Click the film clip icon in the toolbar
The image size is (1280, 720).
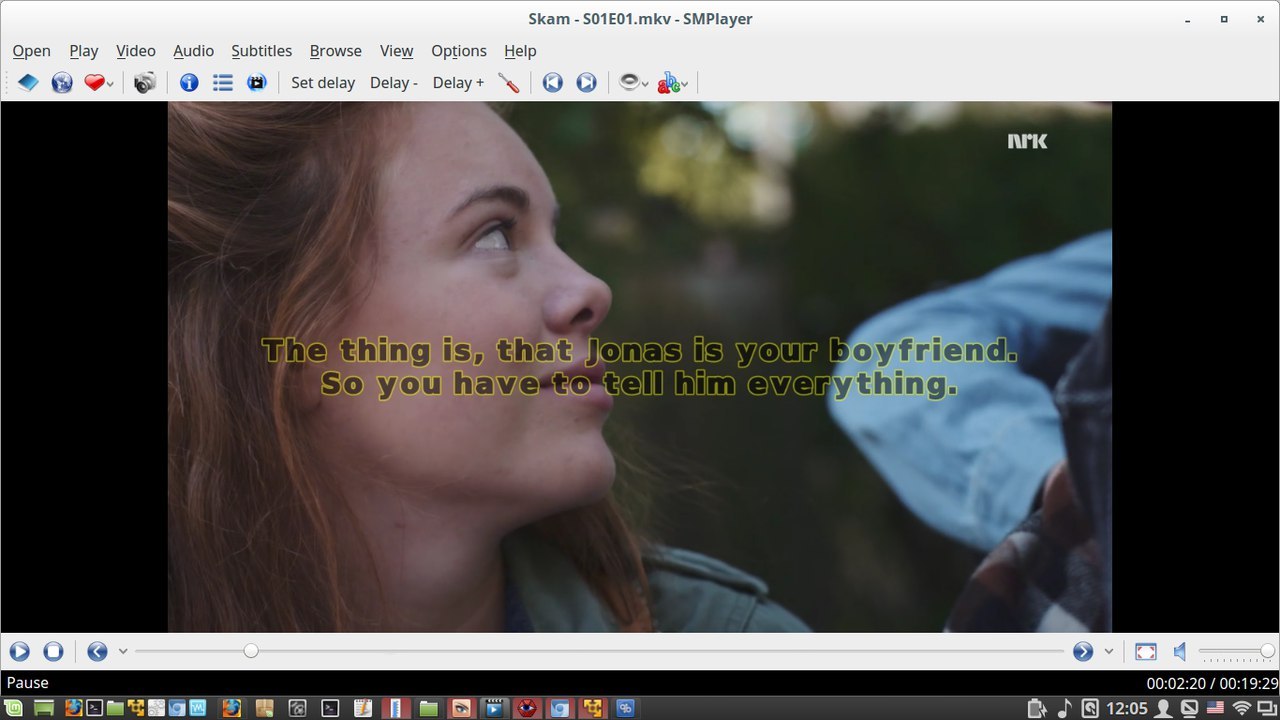tap(257, 83)
